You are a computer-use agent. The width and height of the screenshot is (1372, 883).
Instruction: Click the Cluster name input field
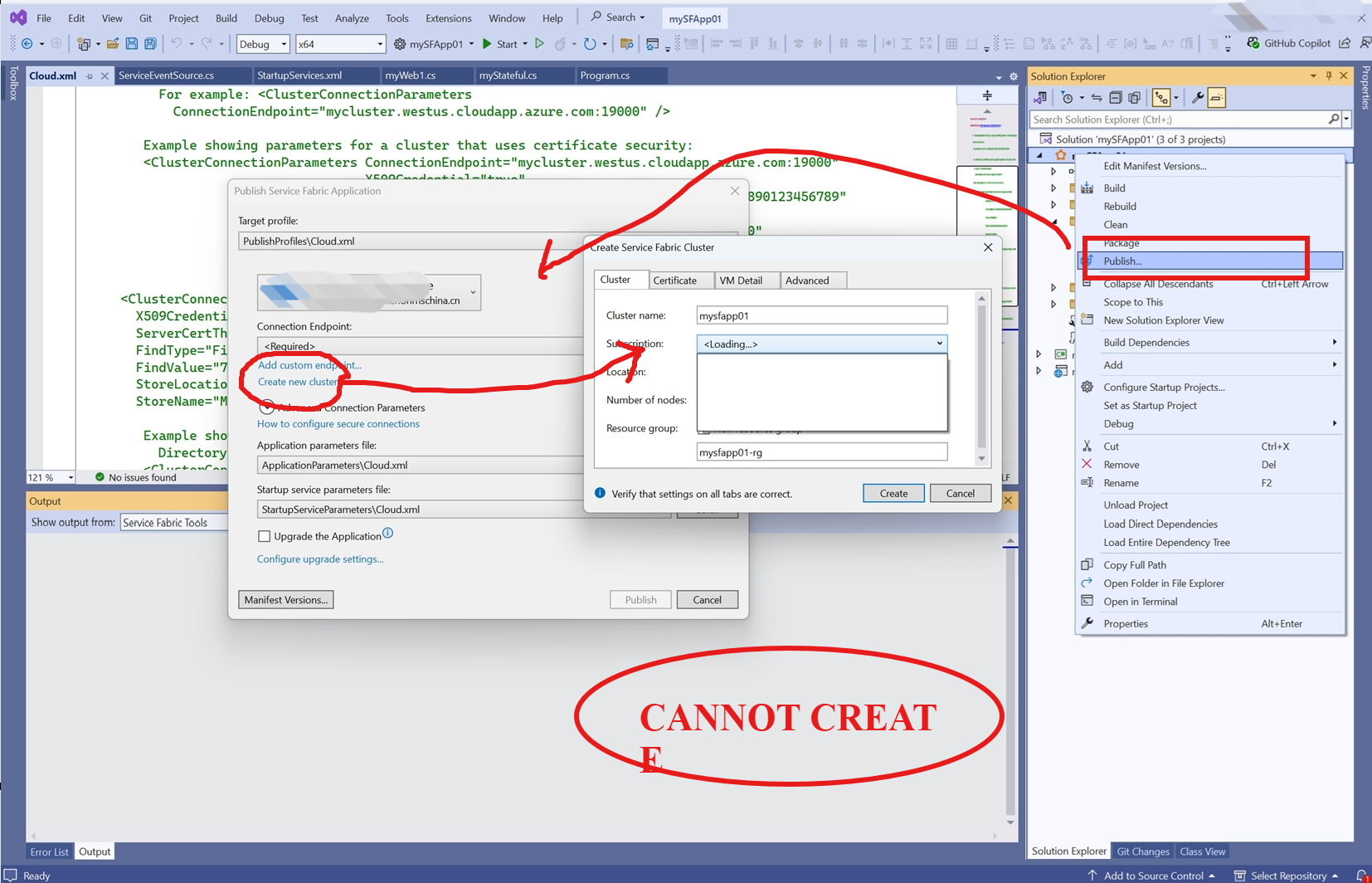(821, 316)
